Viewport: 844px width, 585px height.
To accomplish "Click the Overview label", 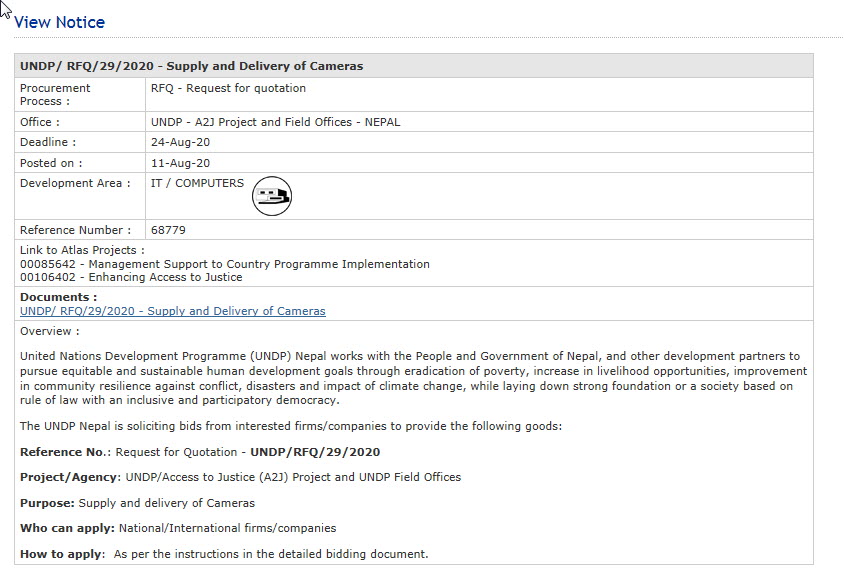I will pos(49,331).
